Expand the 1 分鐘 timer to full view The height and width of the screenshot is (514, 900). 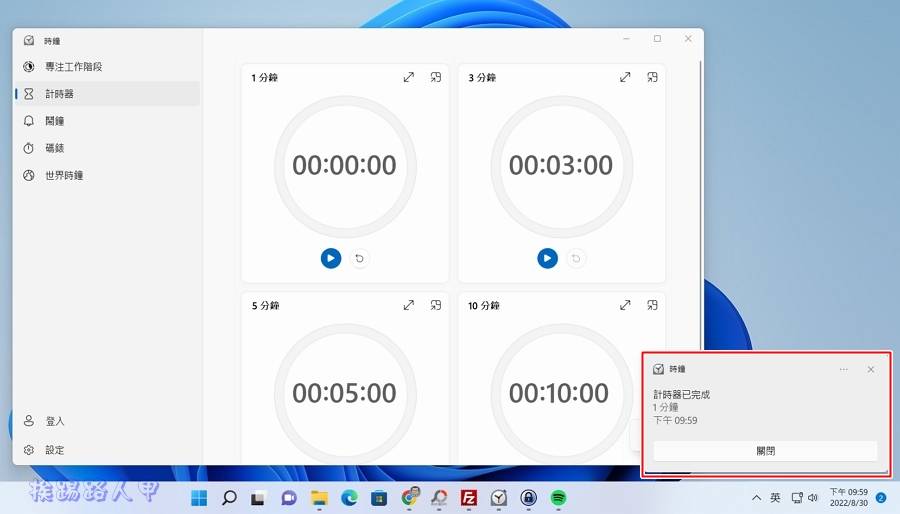408,77
